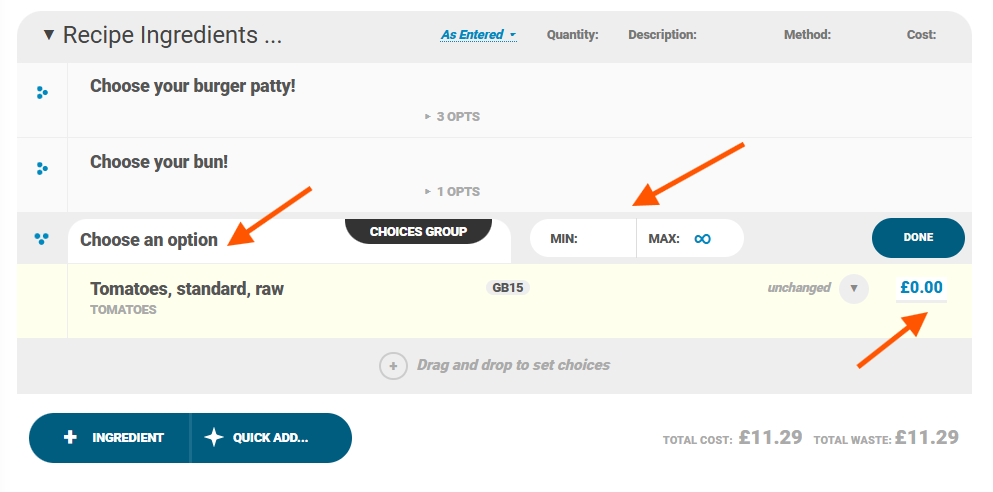Screen dimensions: 993x492
Task: Expand the 1 OPTS list for bun
Action: (x=452, y=191)
